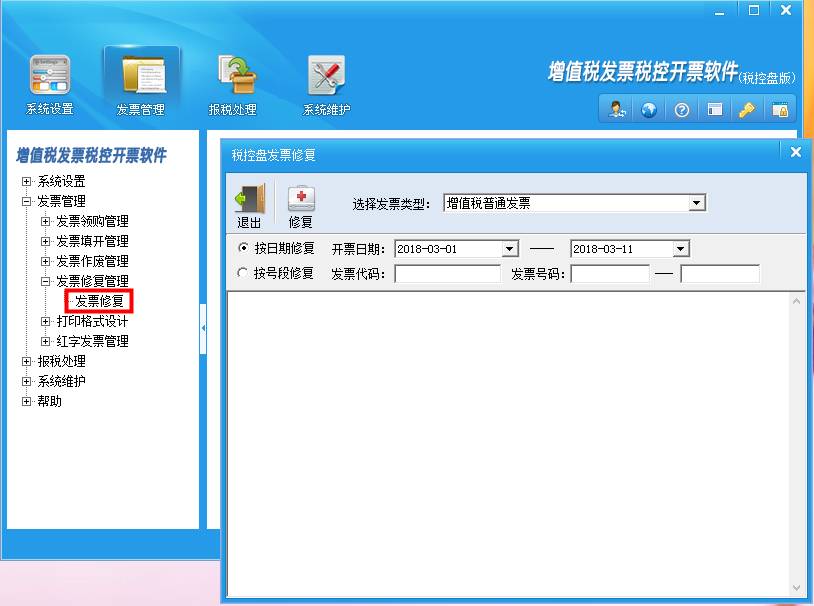Select 打印格式设计 tree label
Viewport: 814px width, 606px height.
coord(92,321)
